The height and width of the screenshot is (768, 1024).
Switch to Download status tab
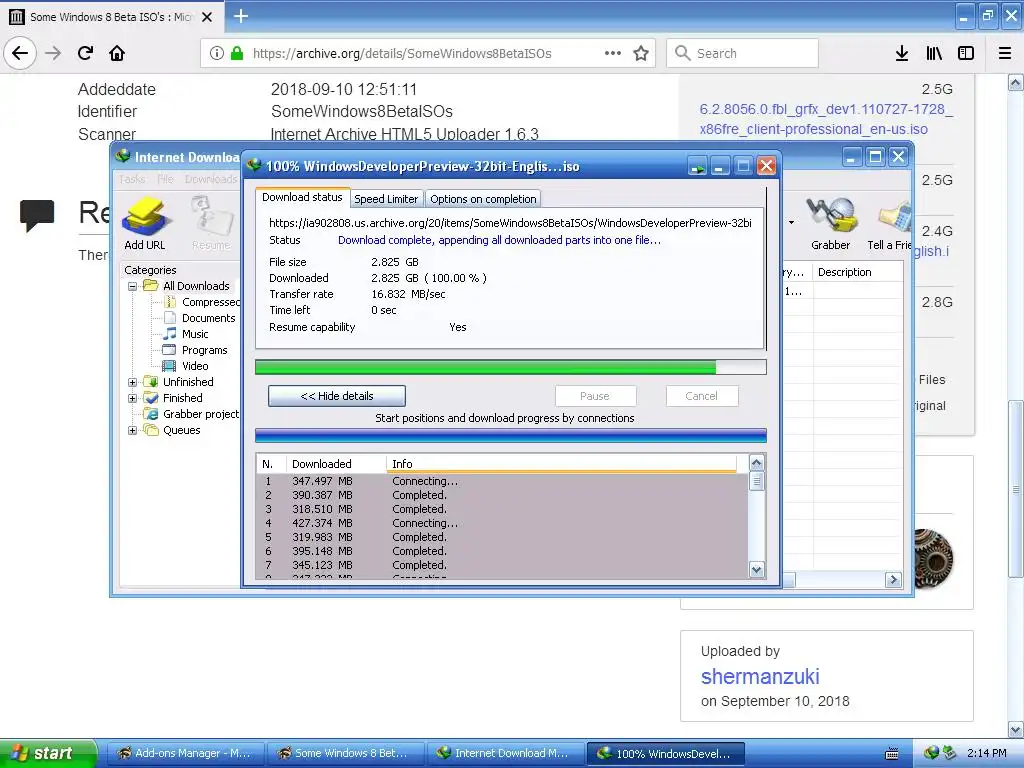[x=302, y=197]
